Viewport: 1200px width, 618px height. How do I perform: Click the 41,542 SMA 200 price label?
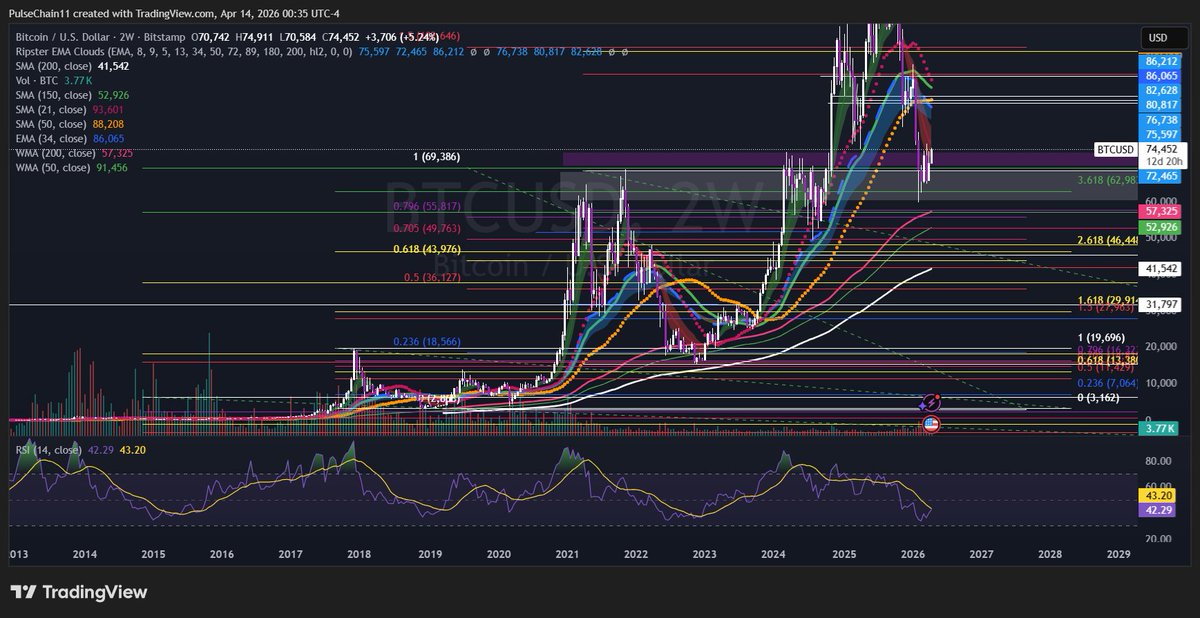tap(1160, 269)
